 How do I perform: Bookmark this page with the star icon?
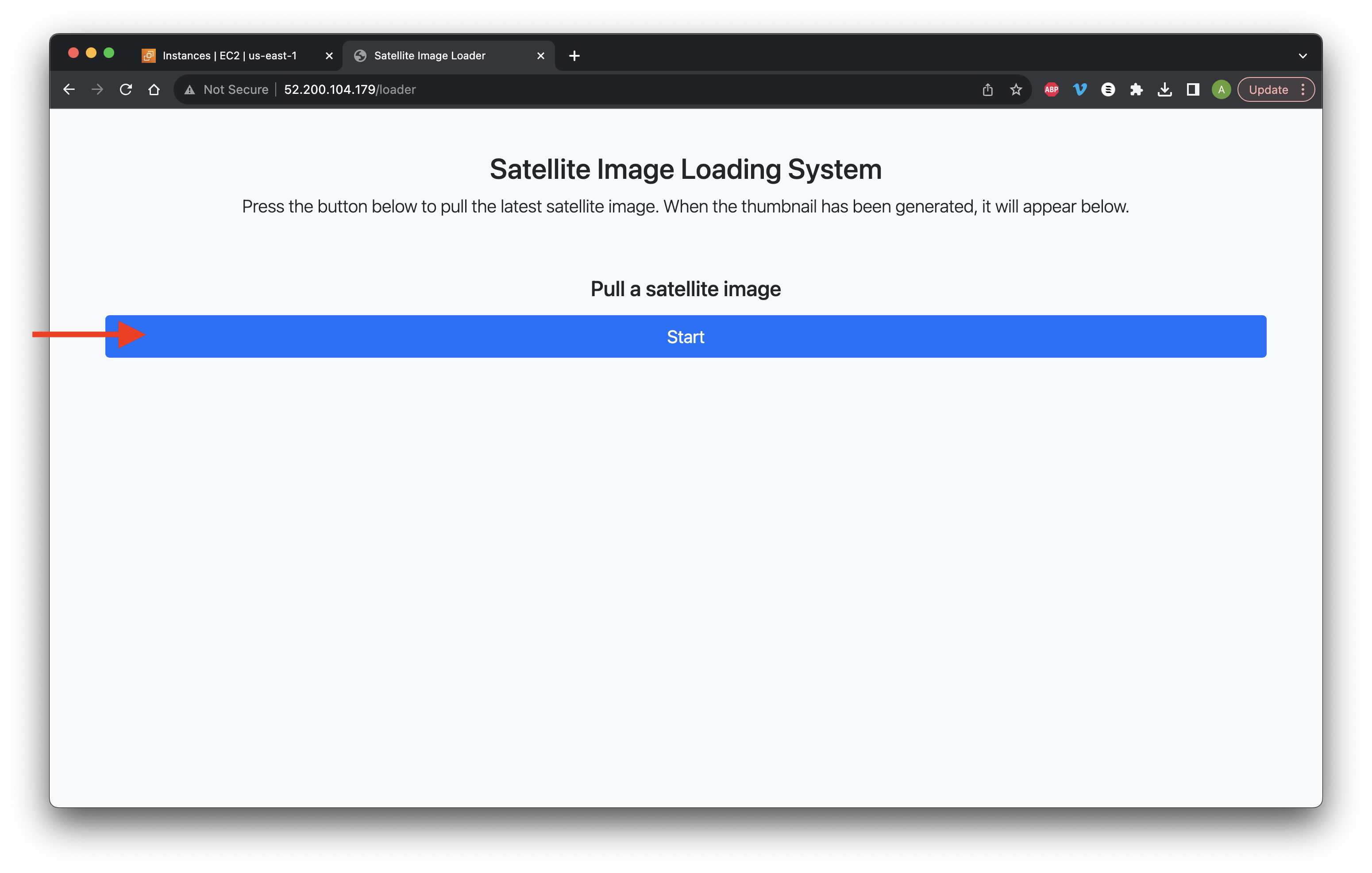(1016, 89)
